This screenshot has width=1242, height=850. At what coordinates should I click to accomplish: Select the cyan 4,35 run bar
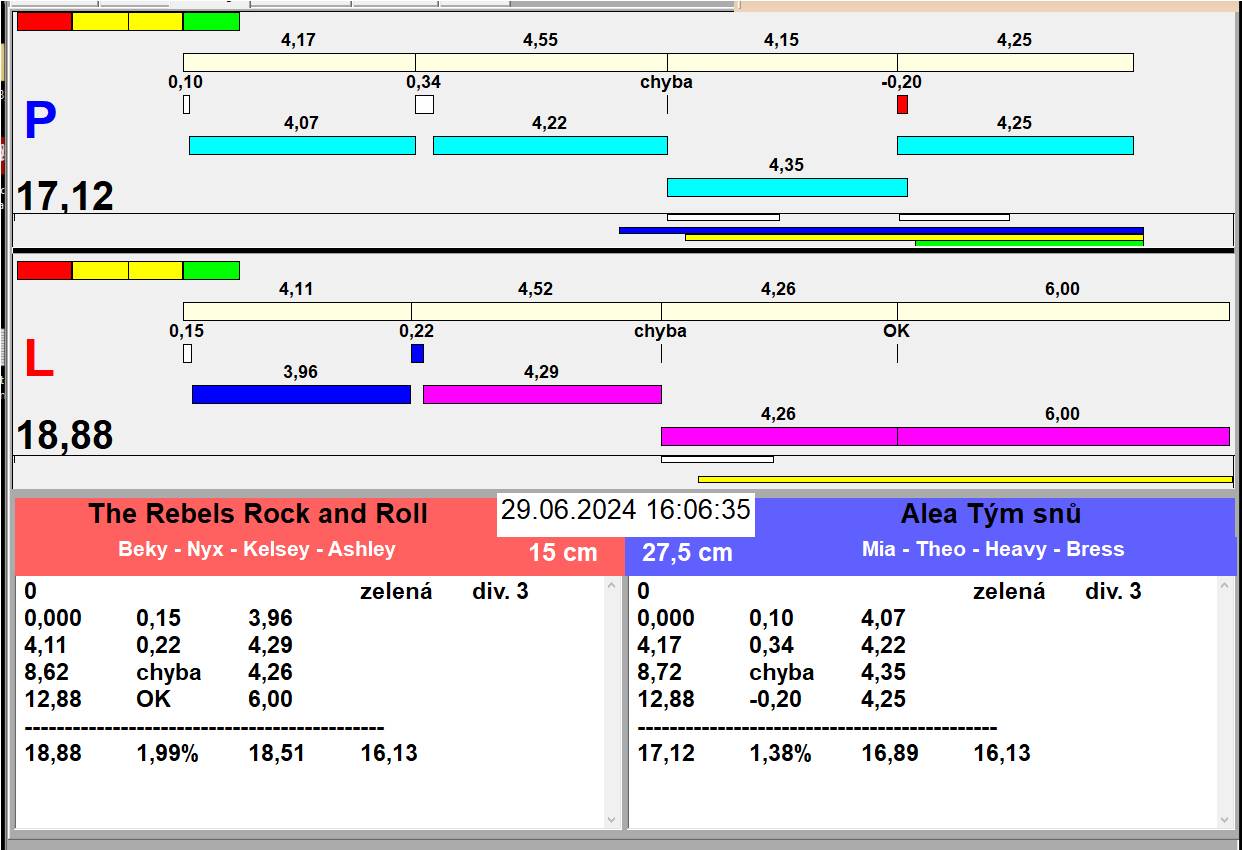coord(786,187)
